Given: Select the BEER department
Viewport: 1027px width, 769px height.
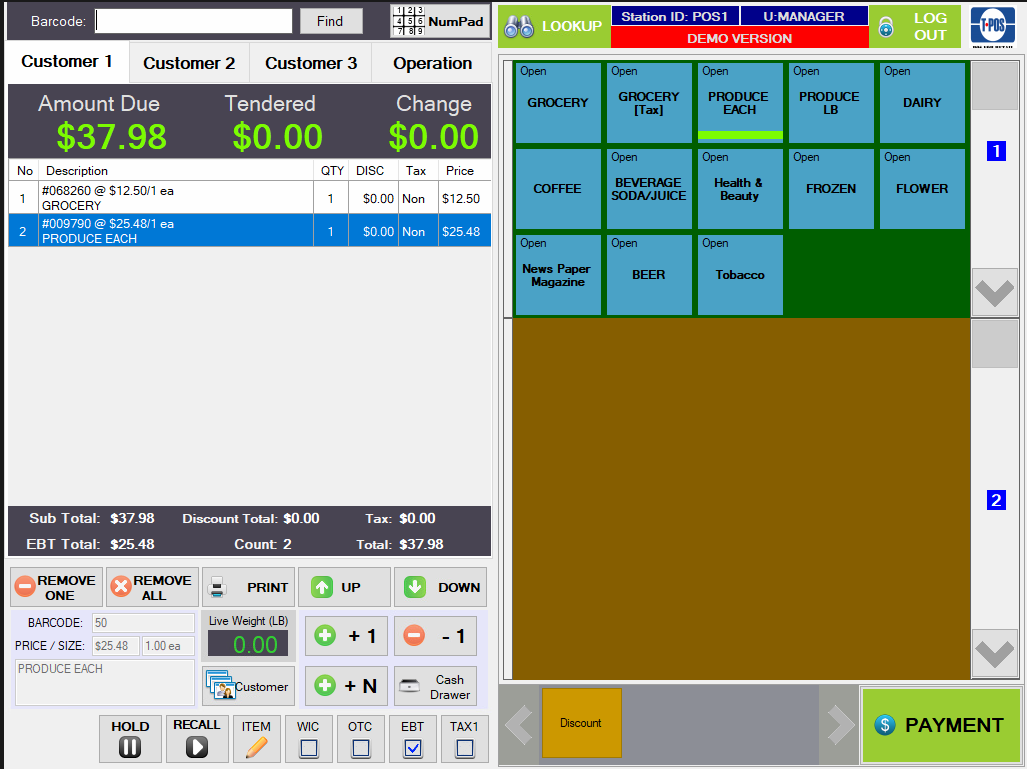Looking at the screenshot, I should pyautogui.click(x=649, y=275).
